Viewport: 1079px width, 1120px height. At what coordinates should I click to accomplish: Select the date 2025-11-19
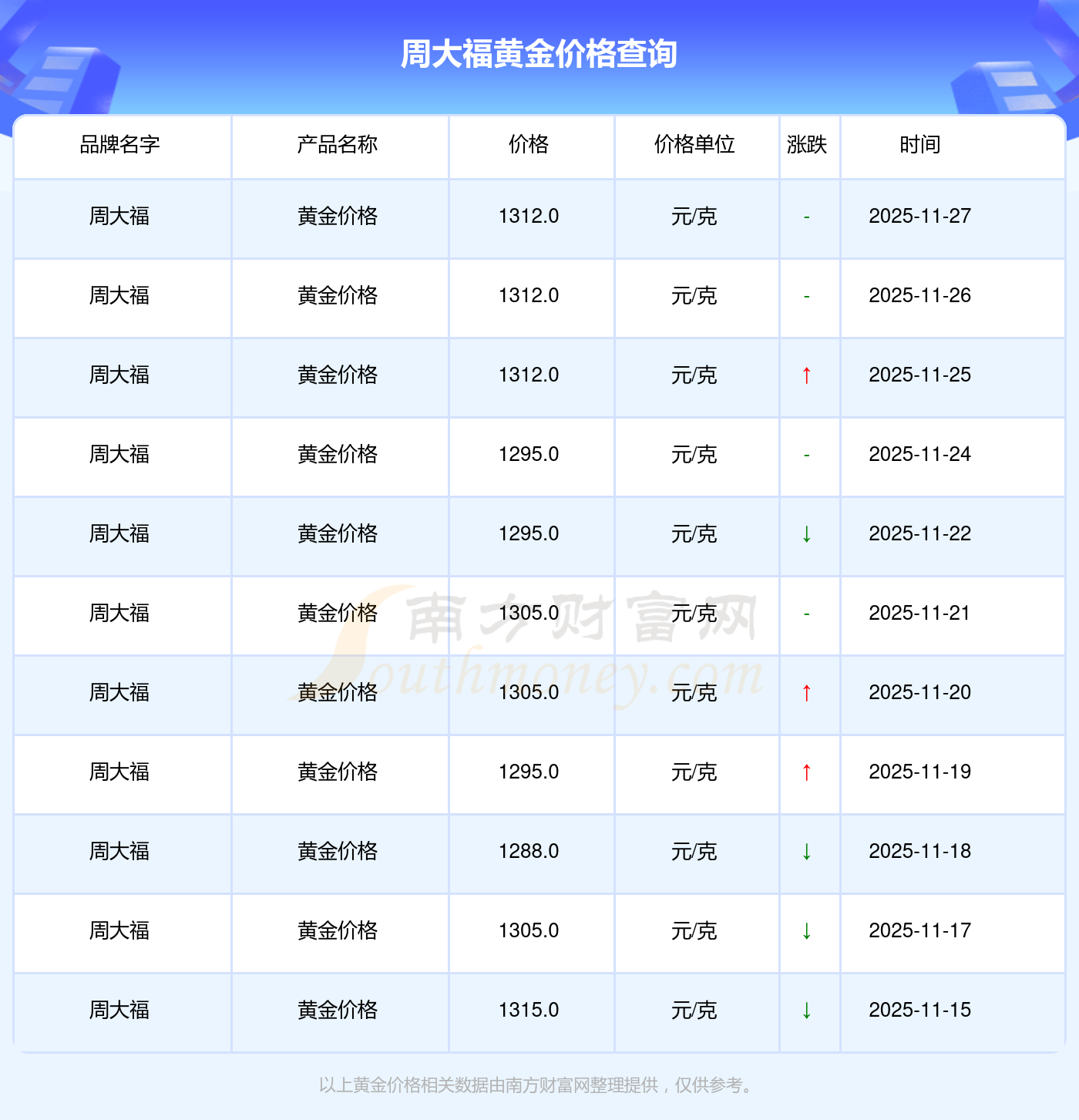coord(920,772)
